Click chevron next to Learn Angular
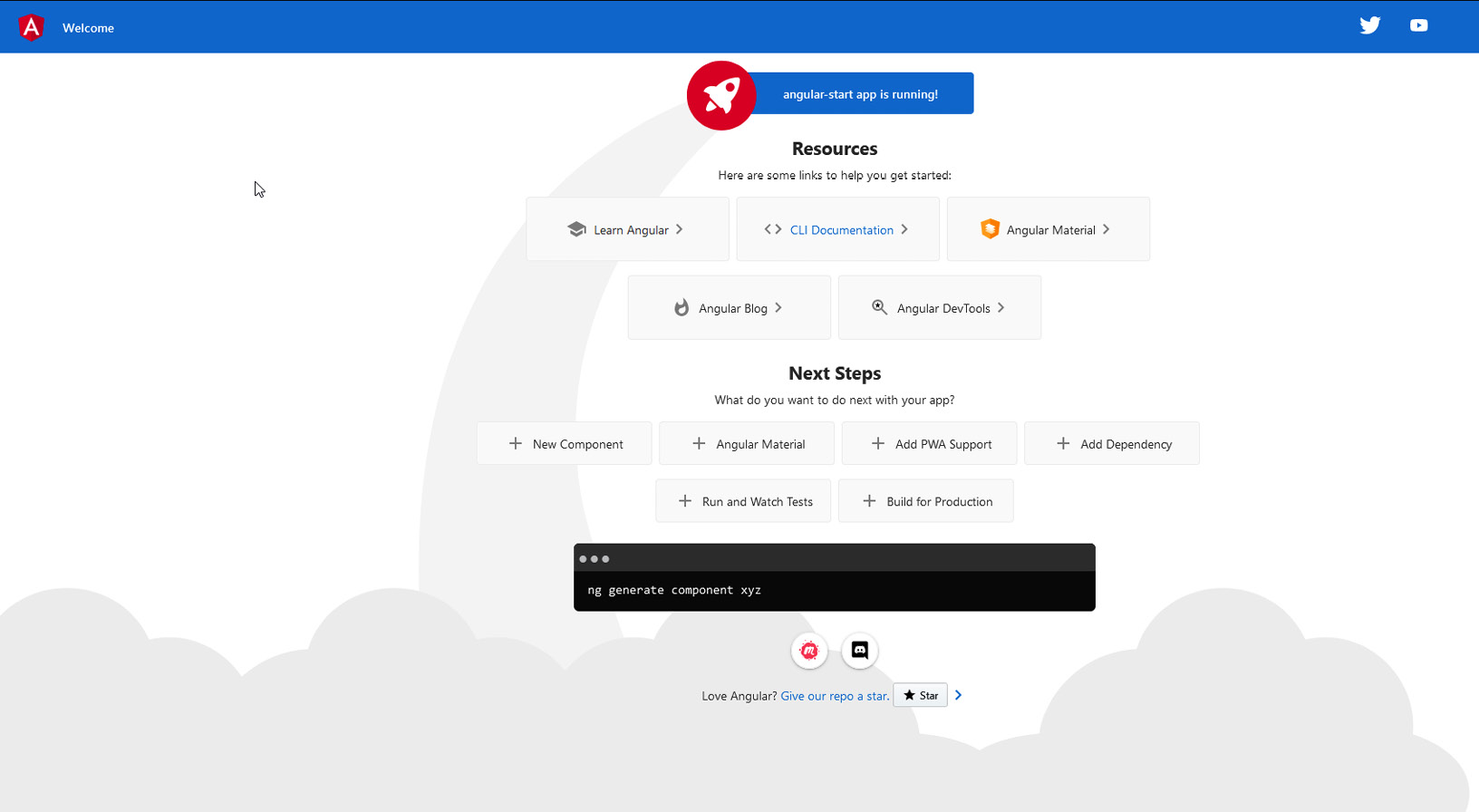Image resolution: width=1479 pixels, height=812 pixels. click(x=680, y=229)
